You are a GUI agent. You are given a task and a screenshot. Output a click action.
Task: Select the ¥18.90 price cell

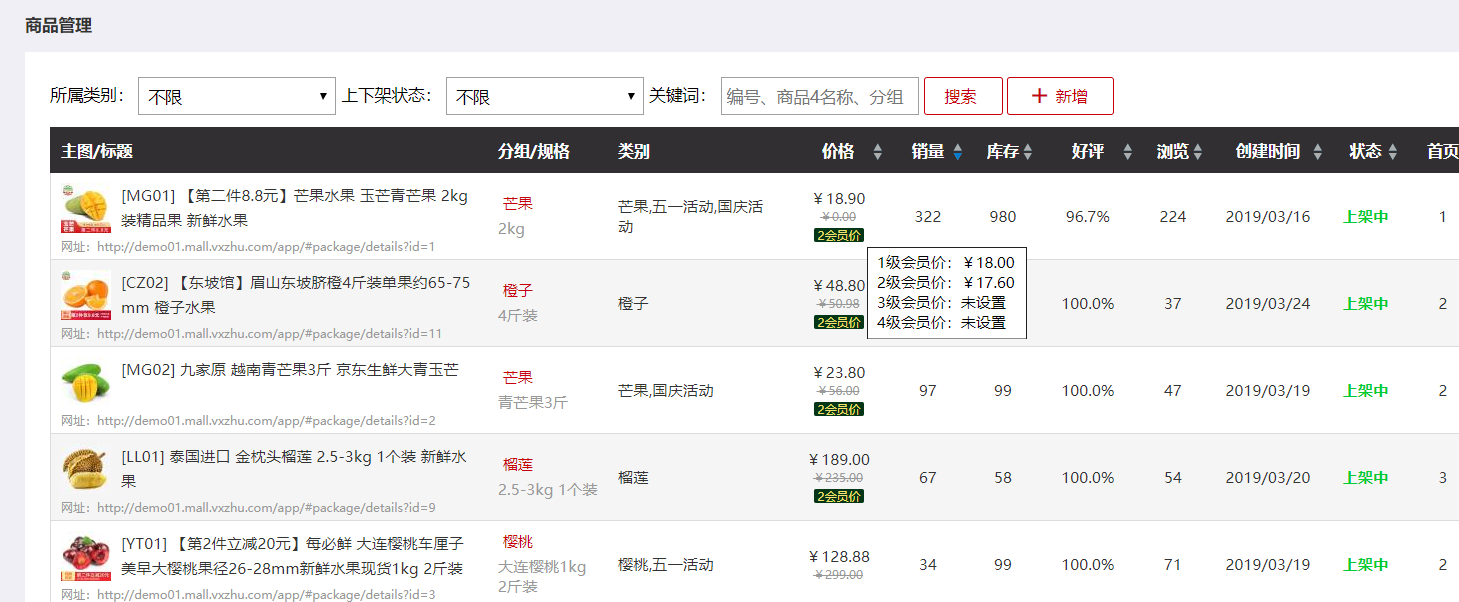coord(840,199)
